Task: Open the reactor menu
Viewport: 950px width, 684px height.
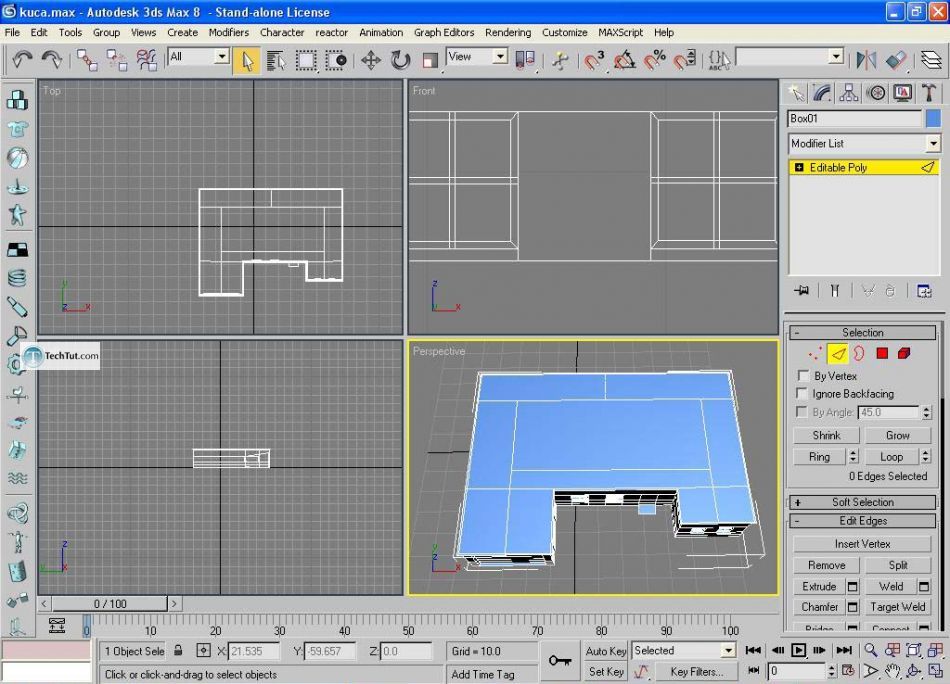Action: click(x=331, y=33)
